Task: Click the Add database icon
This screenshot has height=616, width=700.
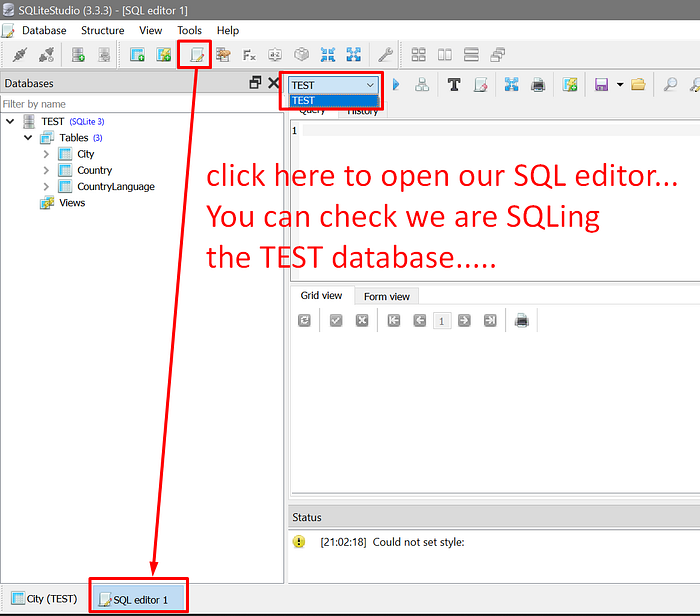Action: 78,55
